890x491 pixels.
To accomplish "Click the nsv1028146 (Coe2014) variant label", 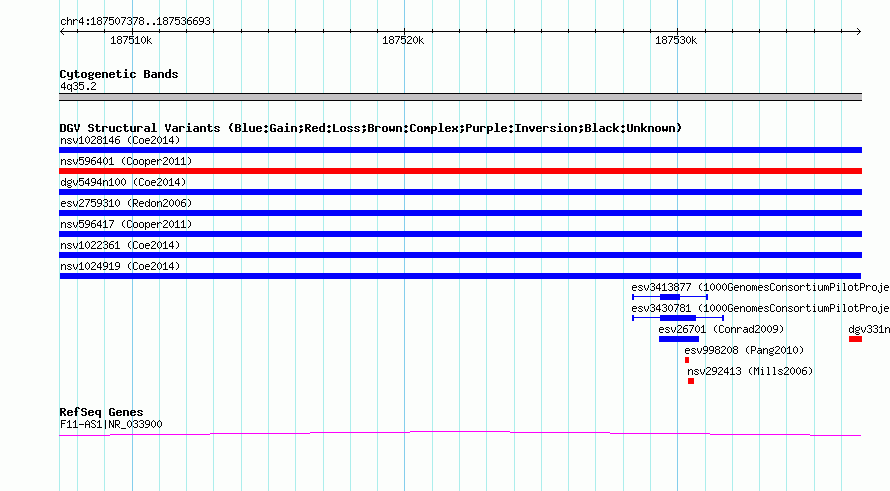I will 120,140.
